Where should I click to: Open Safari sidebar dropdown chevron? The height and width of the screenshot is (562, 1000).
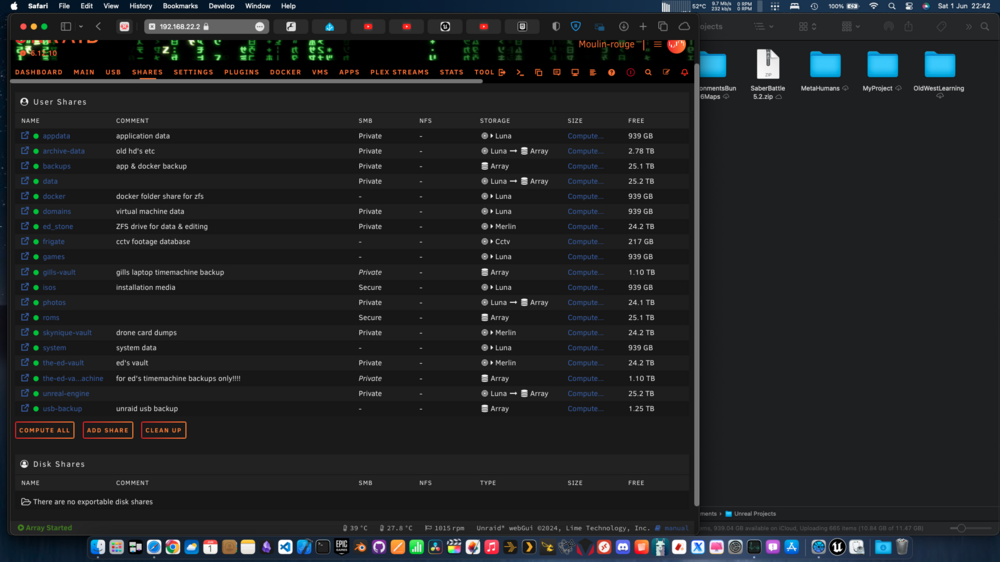pos(81,27)
